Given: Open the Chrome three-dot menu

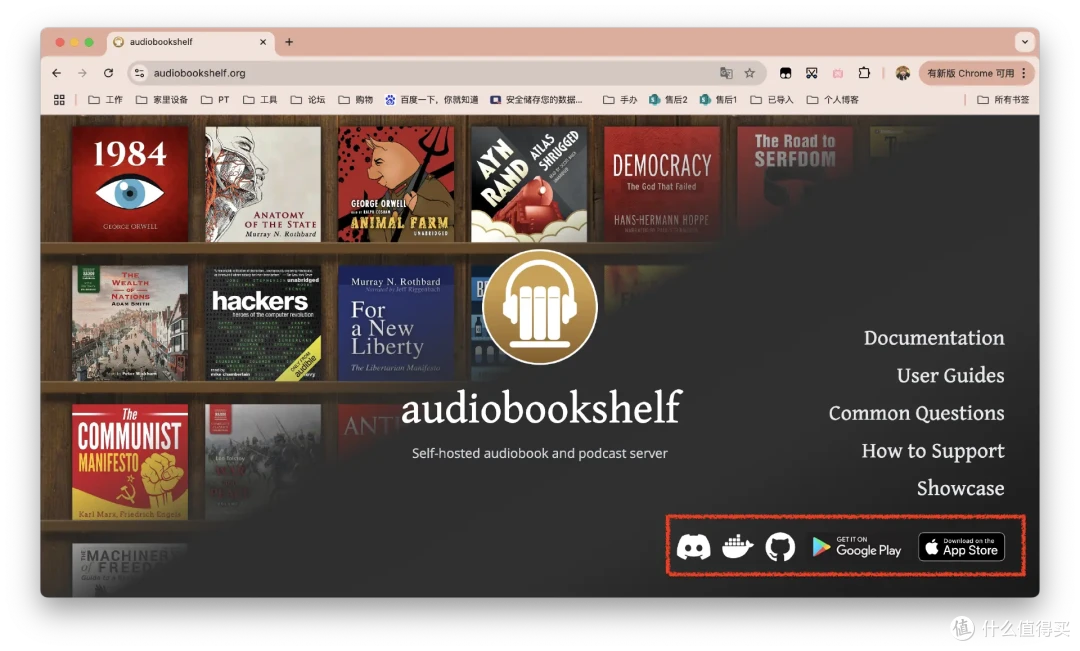Looking at the screenshot, I should tap(1022, 73).
